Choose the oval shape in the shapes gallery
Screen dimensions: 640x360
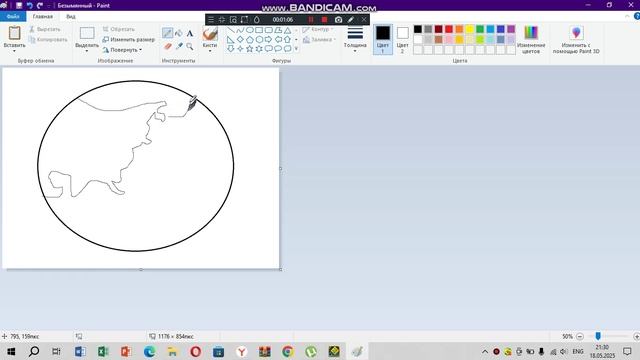coord(249,30)
